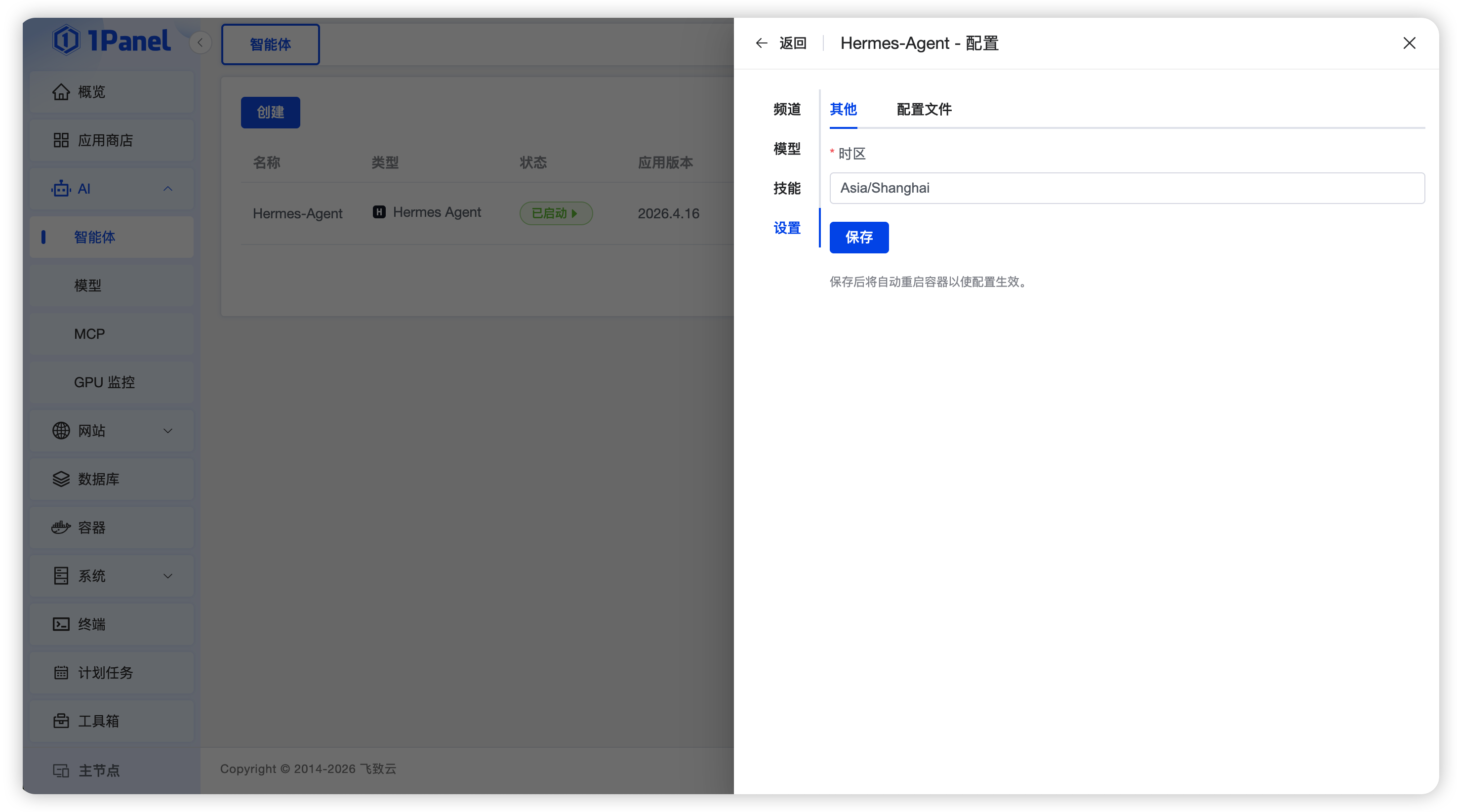
Task: Click the 时区 input field Asia/Shanghai
Action: 1127,188
